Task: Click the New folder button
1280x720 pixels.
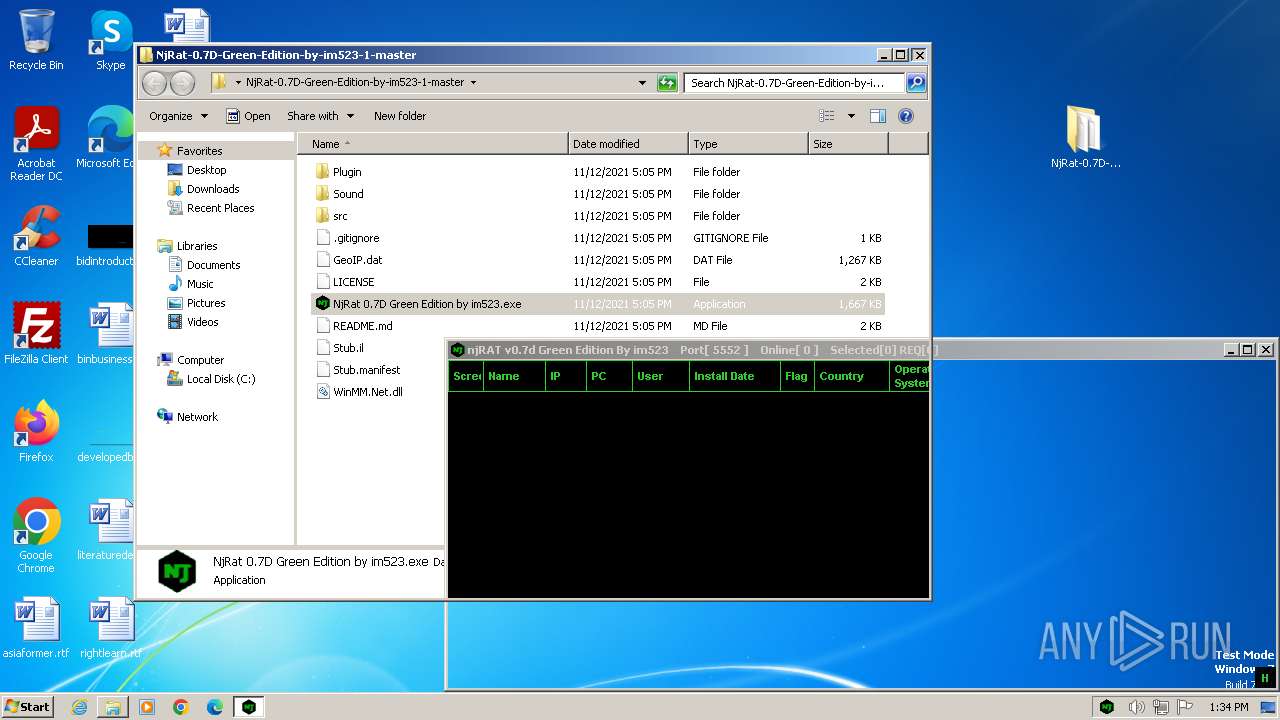Action: point(400,116)
